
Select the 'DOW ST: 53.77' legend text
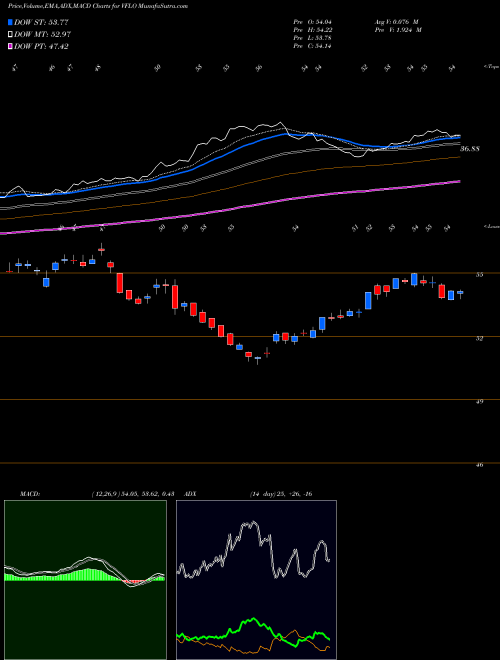pyautogui.click(x=41, y=22)
